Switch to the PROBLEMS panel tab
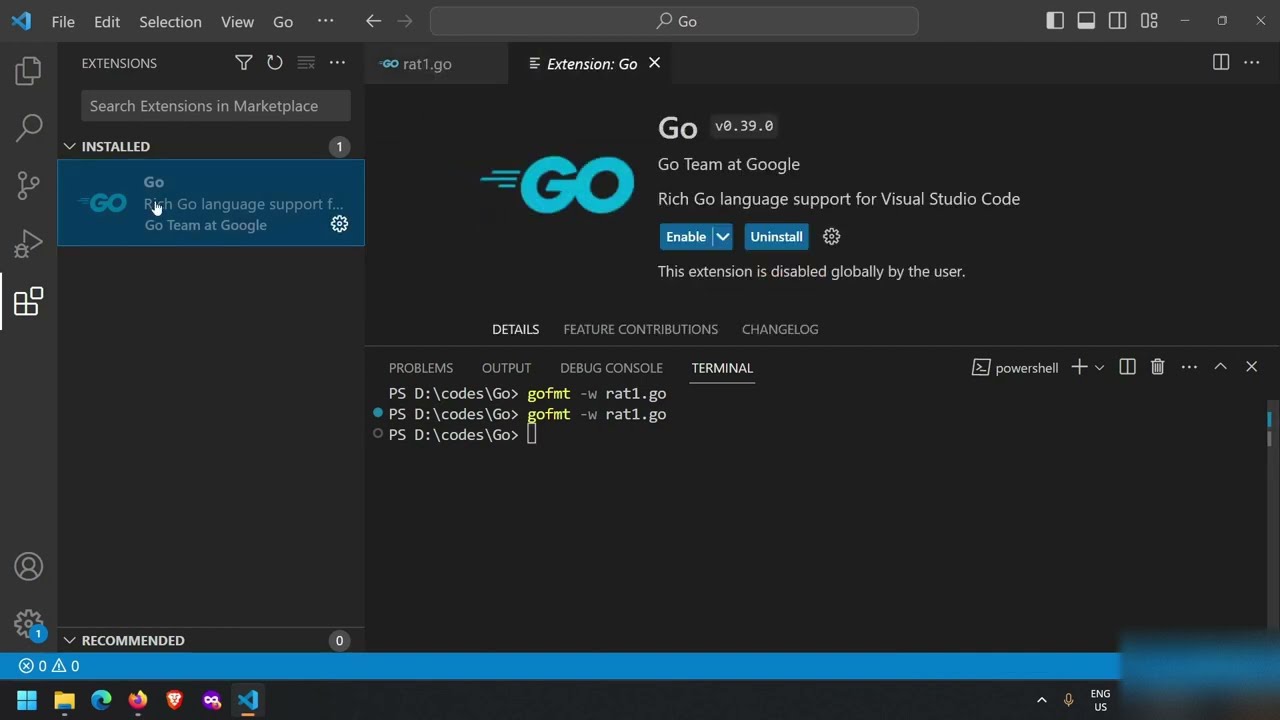The width and height of the screenshot is (1280, 720). click(421, 368)
